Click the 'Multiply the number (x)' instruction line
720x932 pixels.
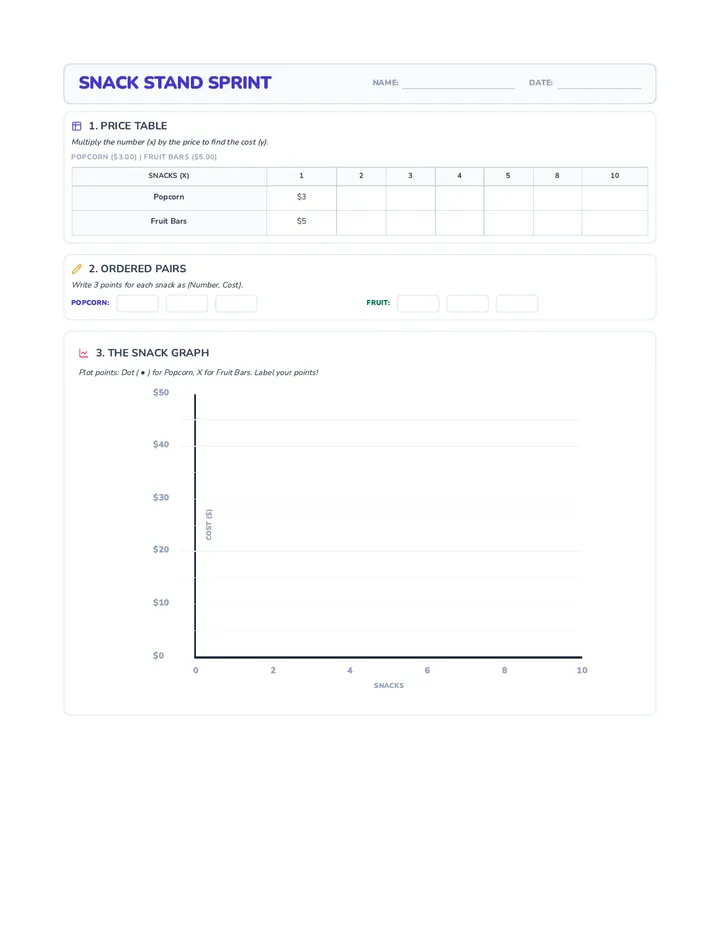click(170, 142)
